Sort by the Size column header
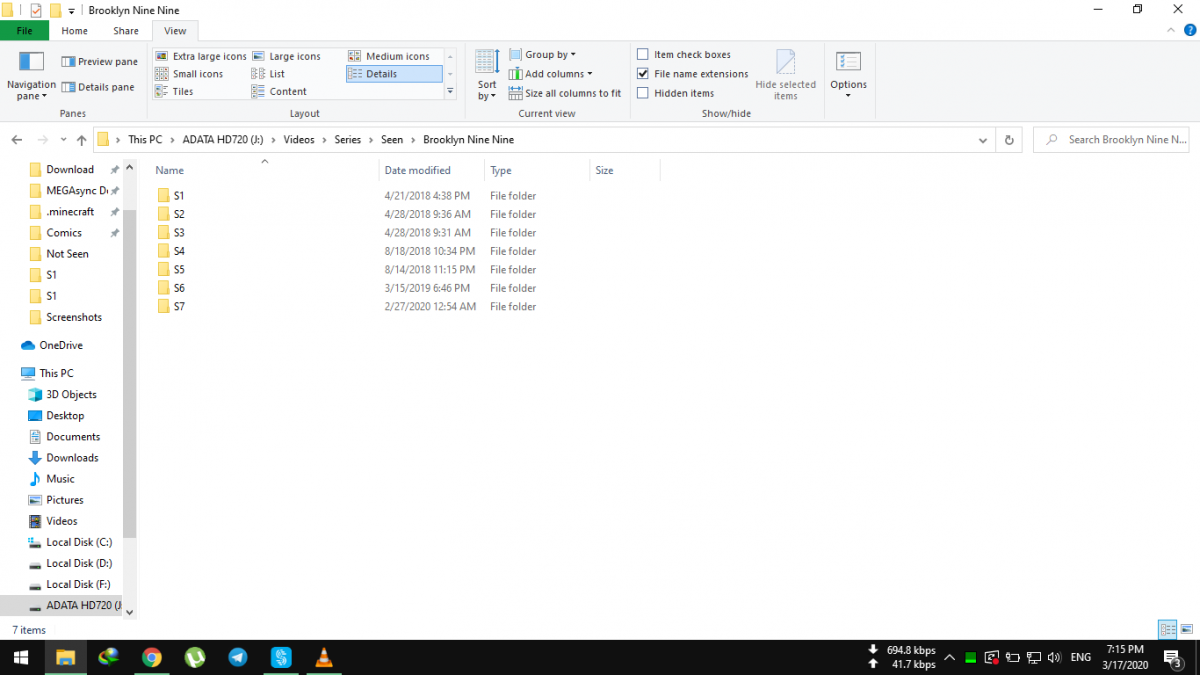This screenshot has width=1200, height=675. pos(625,170)
